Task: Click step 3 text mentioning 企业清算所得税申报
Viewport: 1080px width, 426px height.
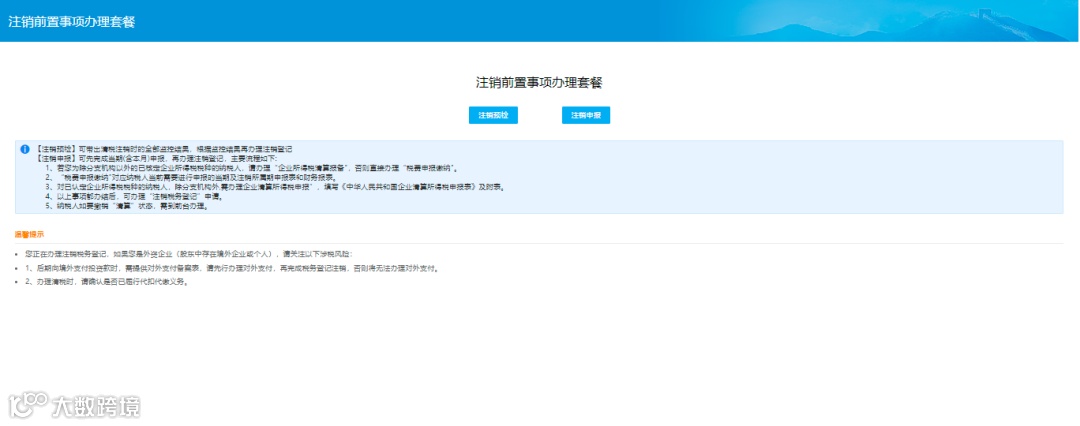Action: (276, 187)
